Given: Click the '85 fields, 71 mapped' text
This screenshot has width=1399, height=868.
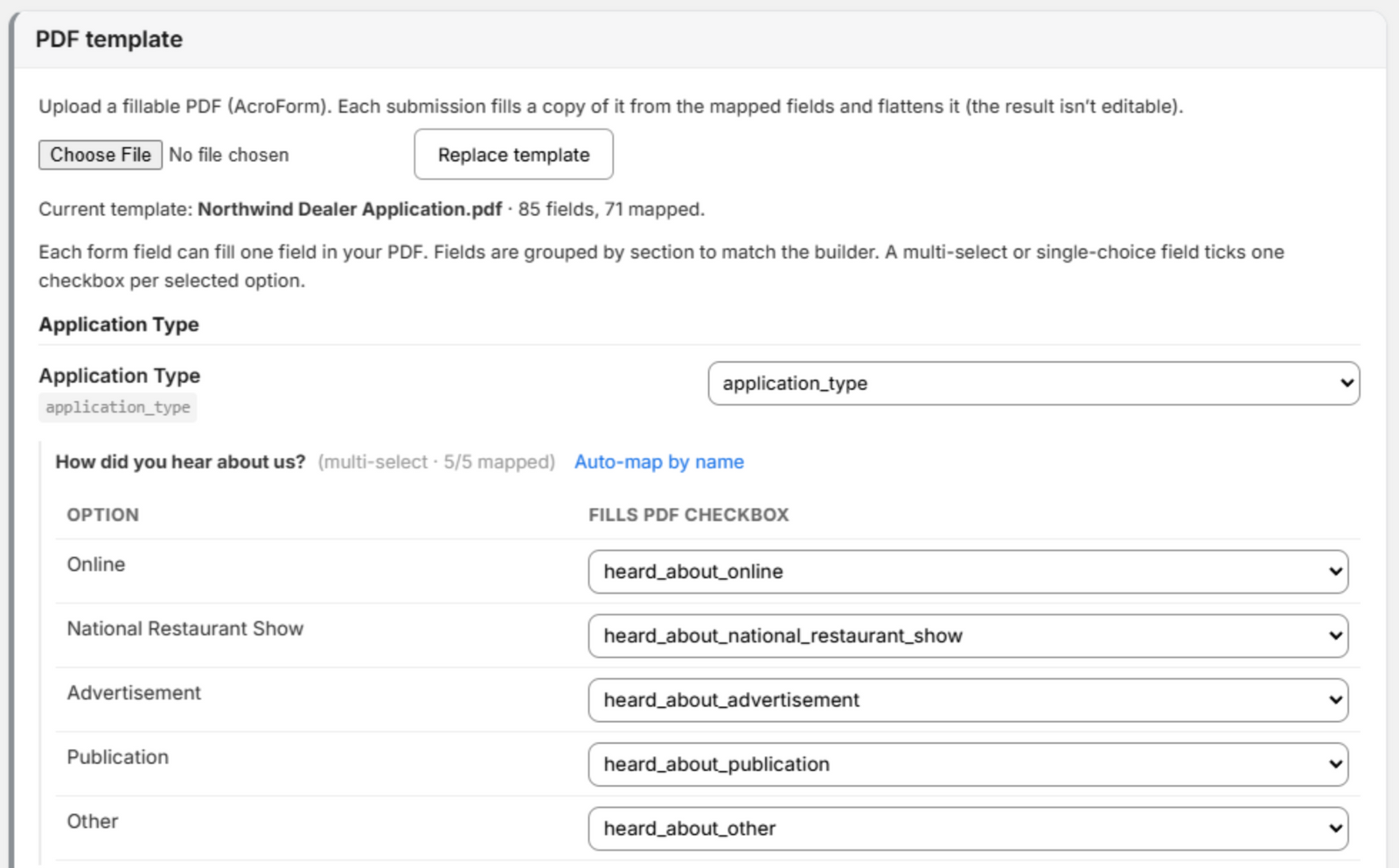Looking at the screenshot, I should 611,209.
